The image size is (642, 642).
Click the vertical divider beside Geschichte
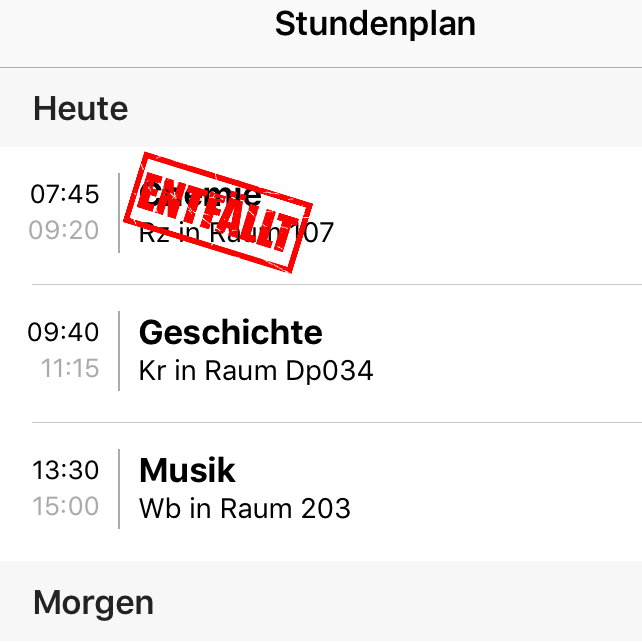pyautogui.click(x=119, y=350)
